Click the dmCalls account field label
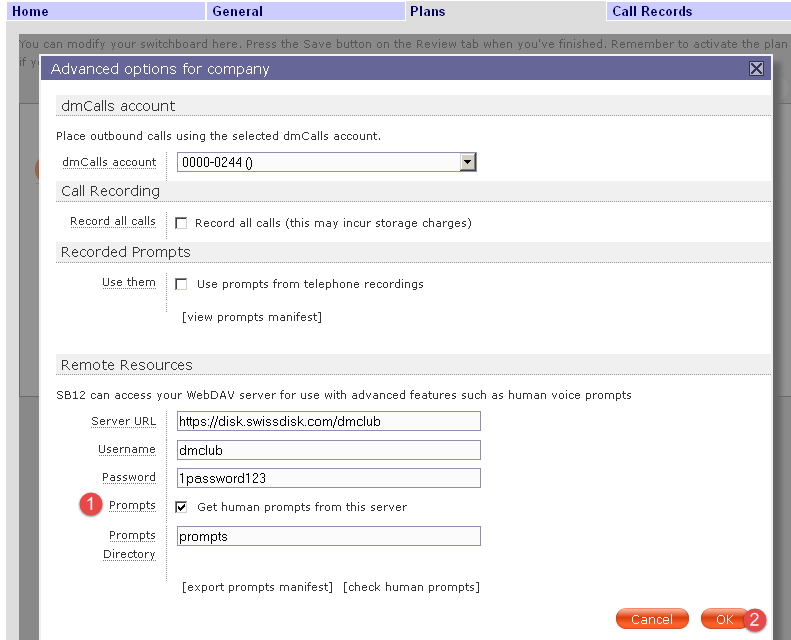The image size is (791, 640). [x=109, y=162]
